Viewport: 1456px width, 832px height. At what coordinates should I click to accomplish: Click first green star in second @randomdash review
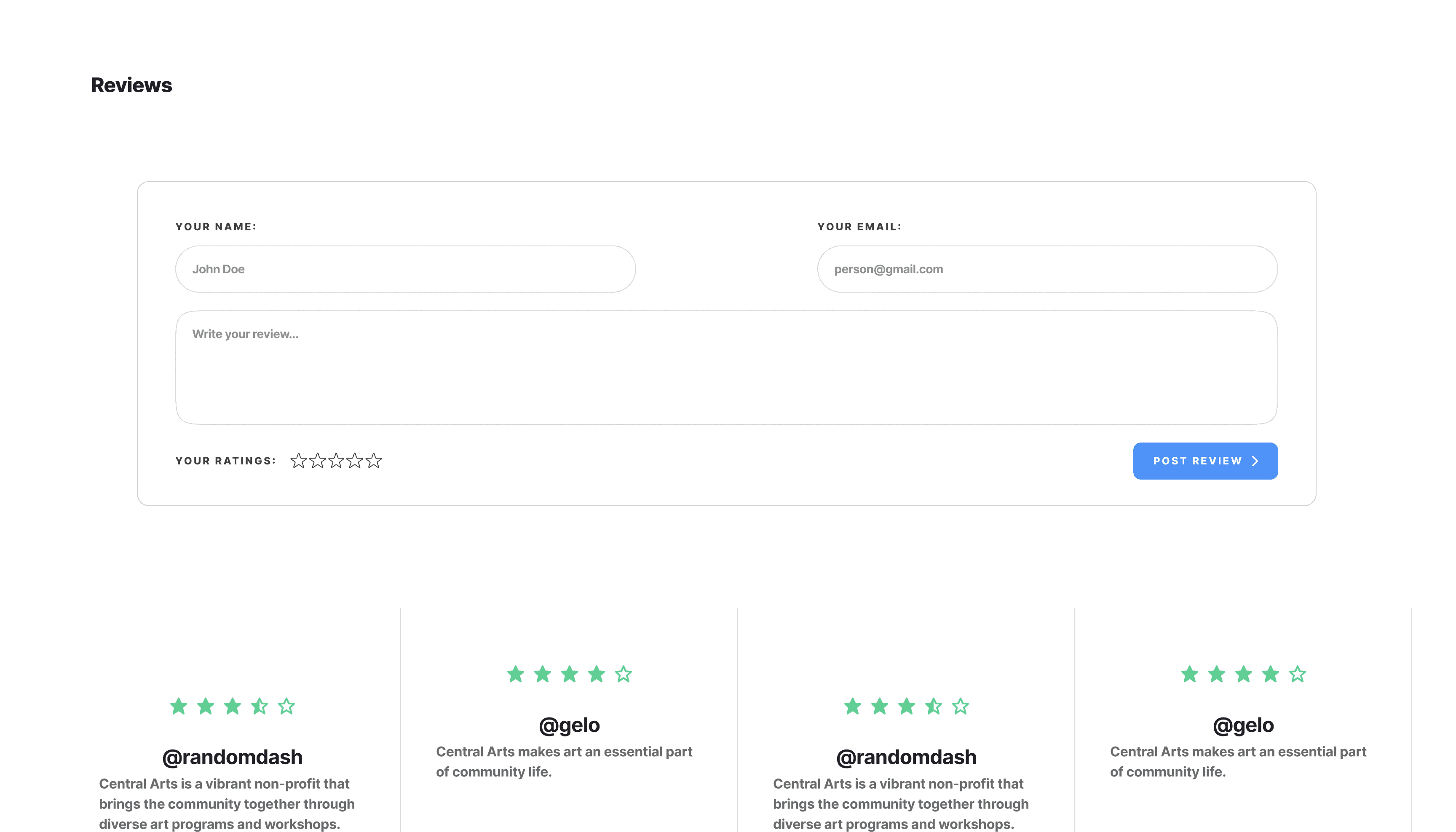tap(852, 706)
